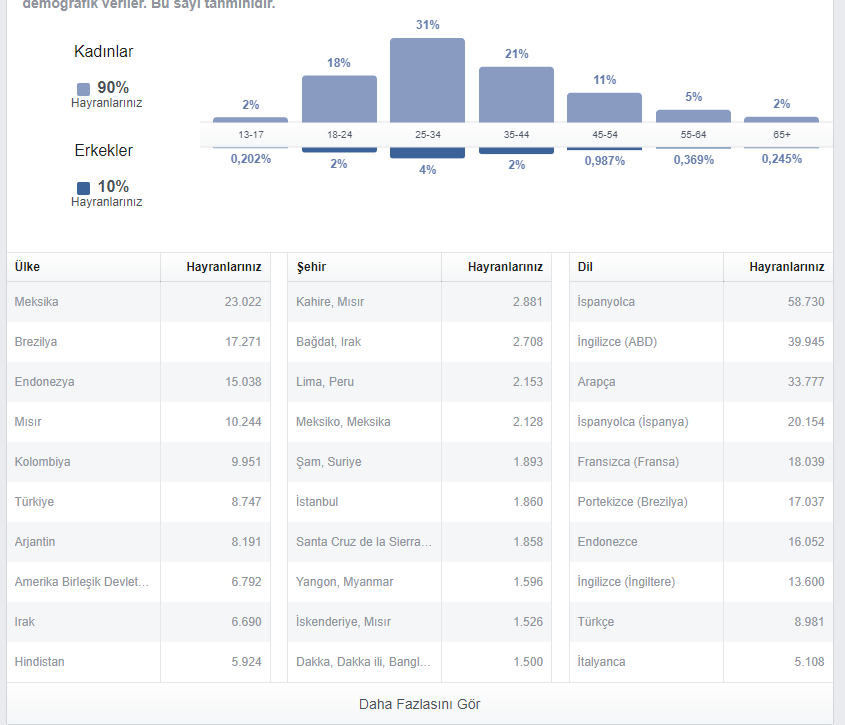Click the Dil column header
Image resolution: width=845 pixels, height=725 pixels.
(585, 267)
